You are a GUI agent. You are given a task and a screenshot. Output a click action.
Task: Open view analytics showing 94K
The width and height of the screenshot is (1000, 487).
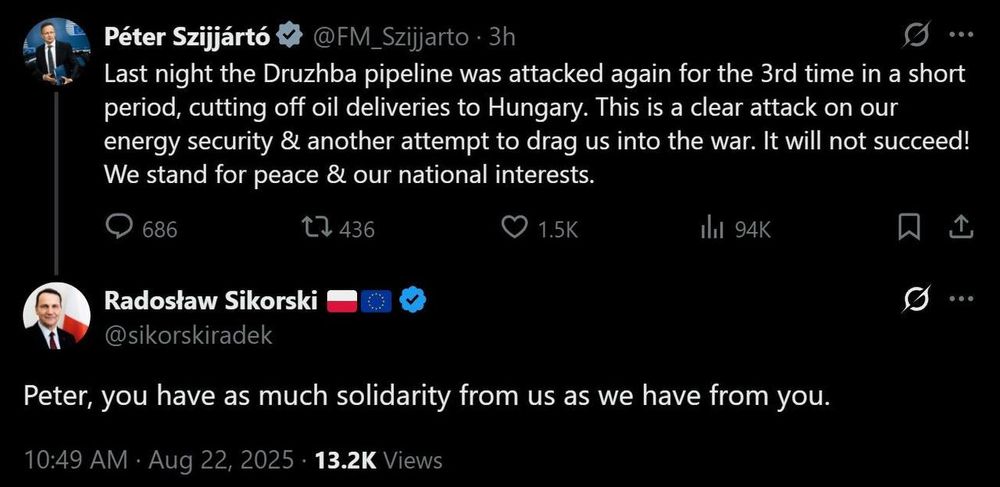click(712, 228)
